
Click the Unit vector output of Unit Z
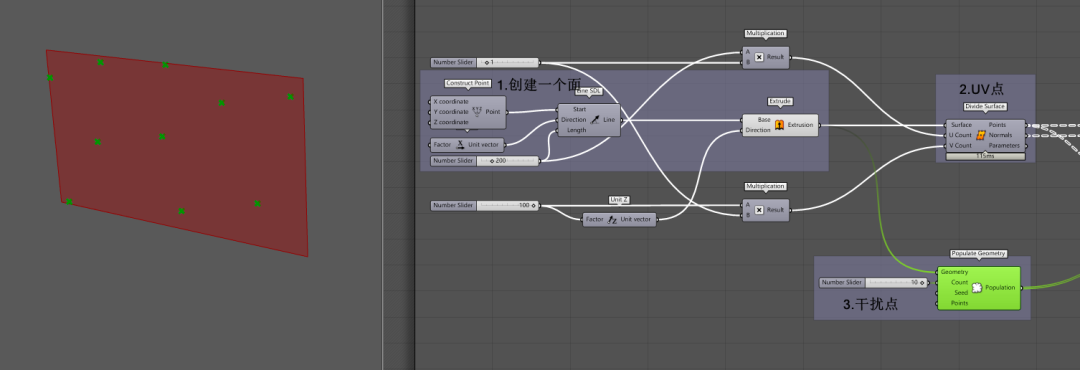(636, 219)
